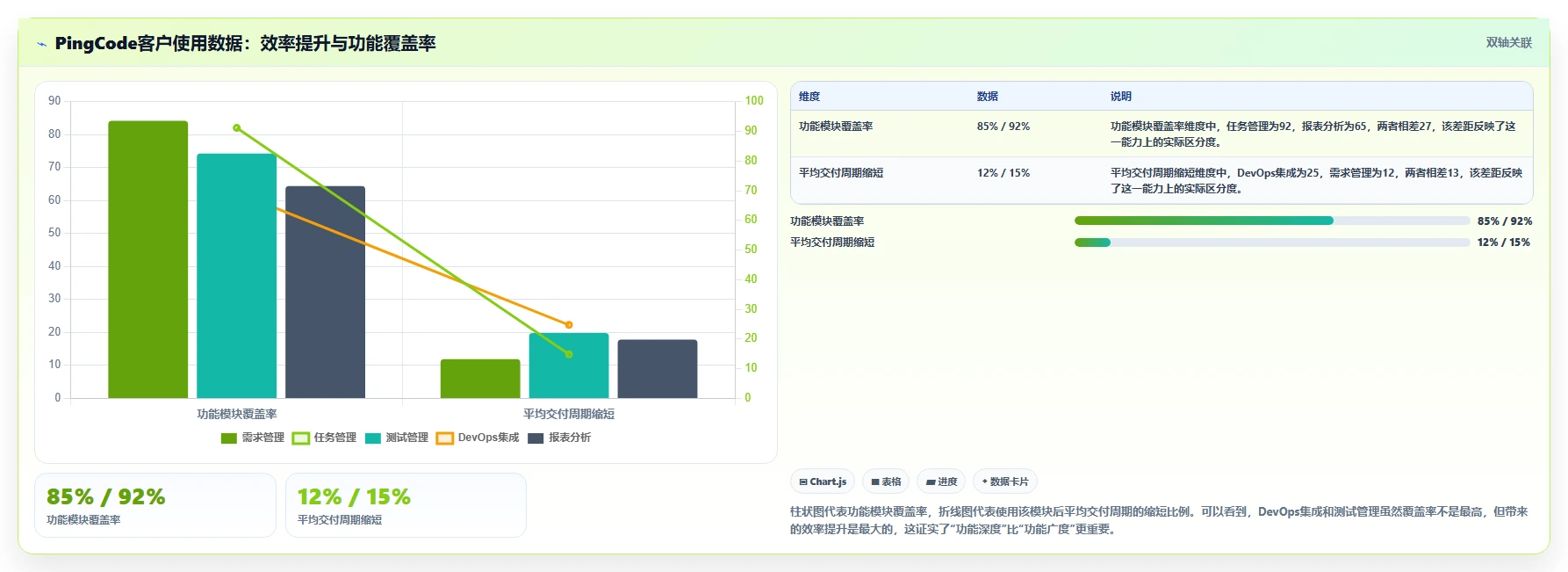Image resolution: width=1568 pixels, height=572 pixels.
Task: Click description mentioning DevOps集成为25
Action: (x=1317, y=181)
